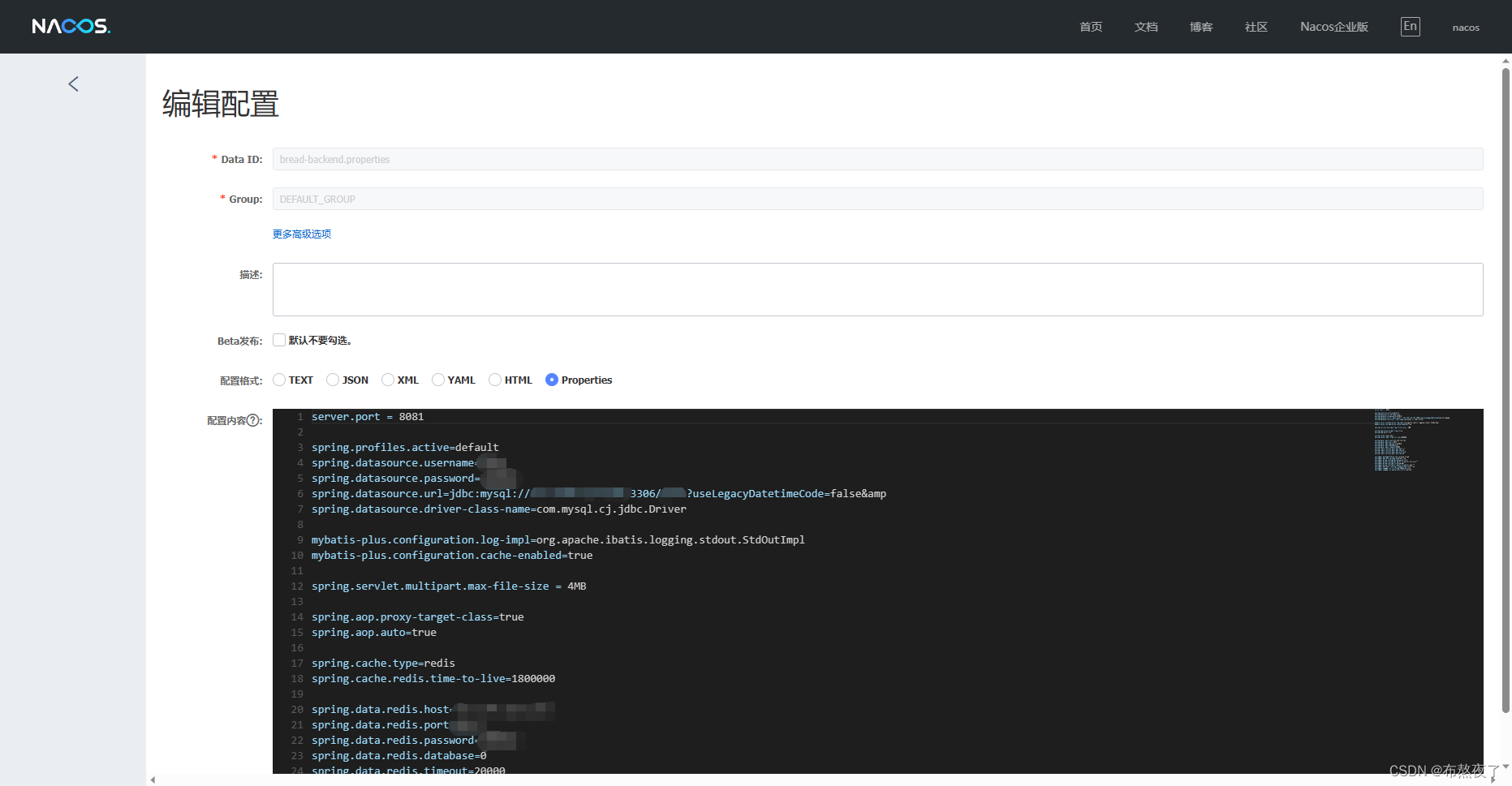Check the Beta发布 checkbox

coord(278,340)
